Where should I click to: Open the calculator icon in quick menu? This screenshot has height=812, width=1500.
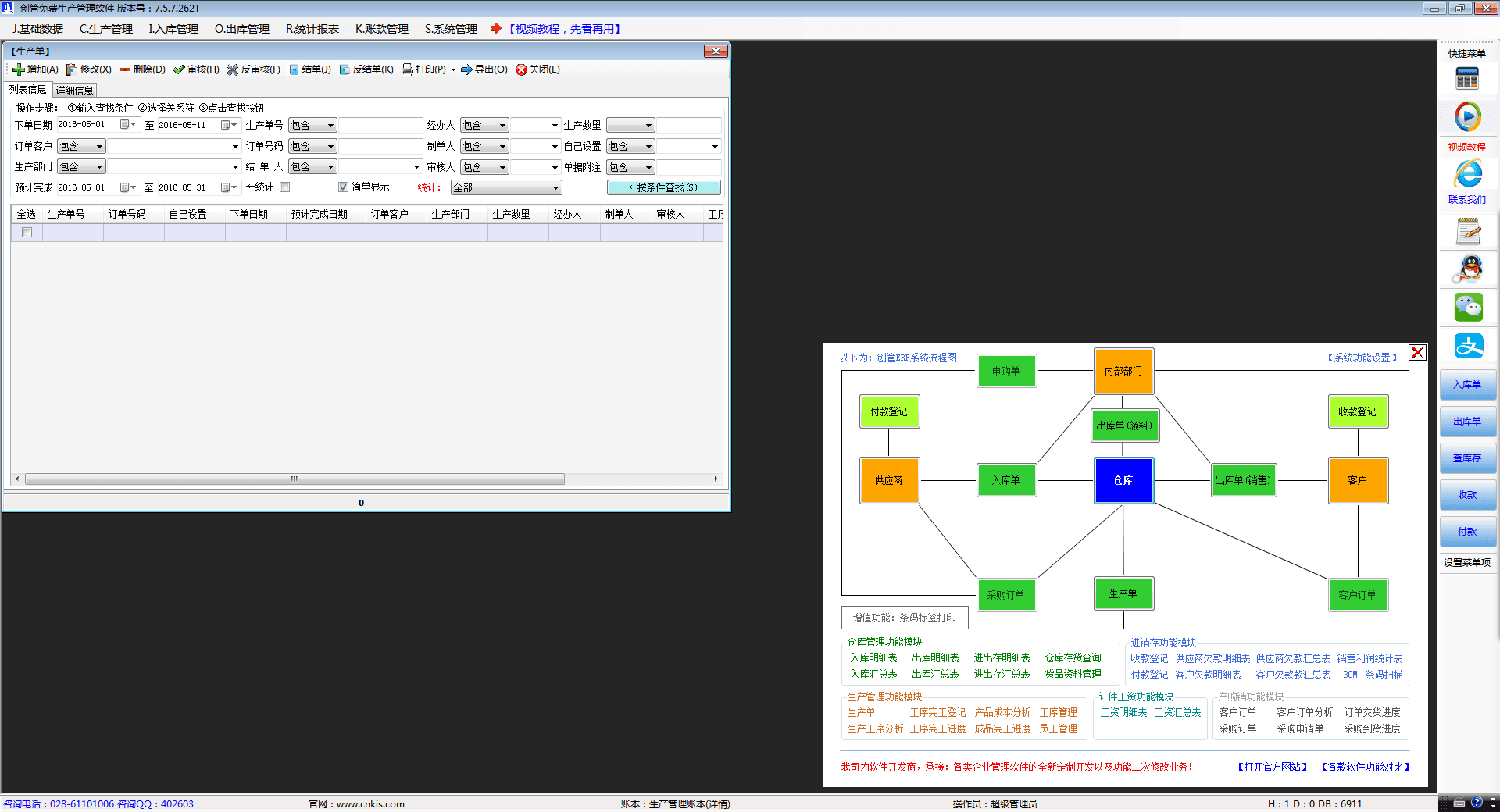(x=1467, y=78)
